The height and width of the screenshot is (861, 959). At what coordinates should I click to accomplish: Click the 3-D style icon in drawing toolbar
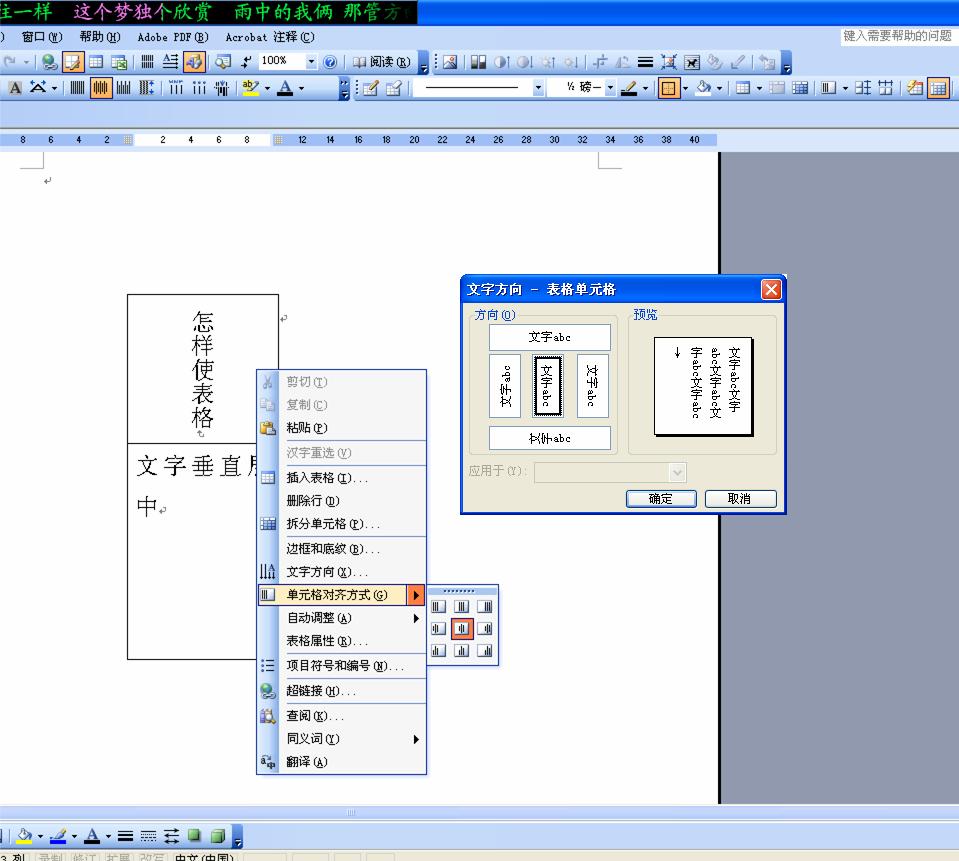217,836
